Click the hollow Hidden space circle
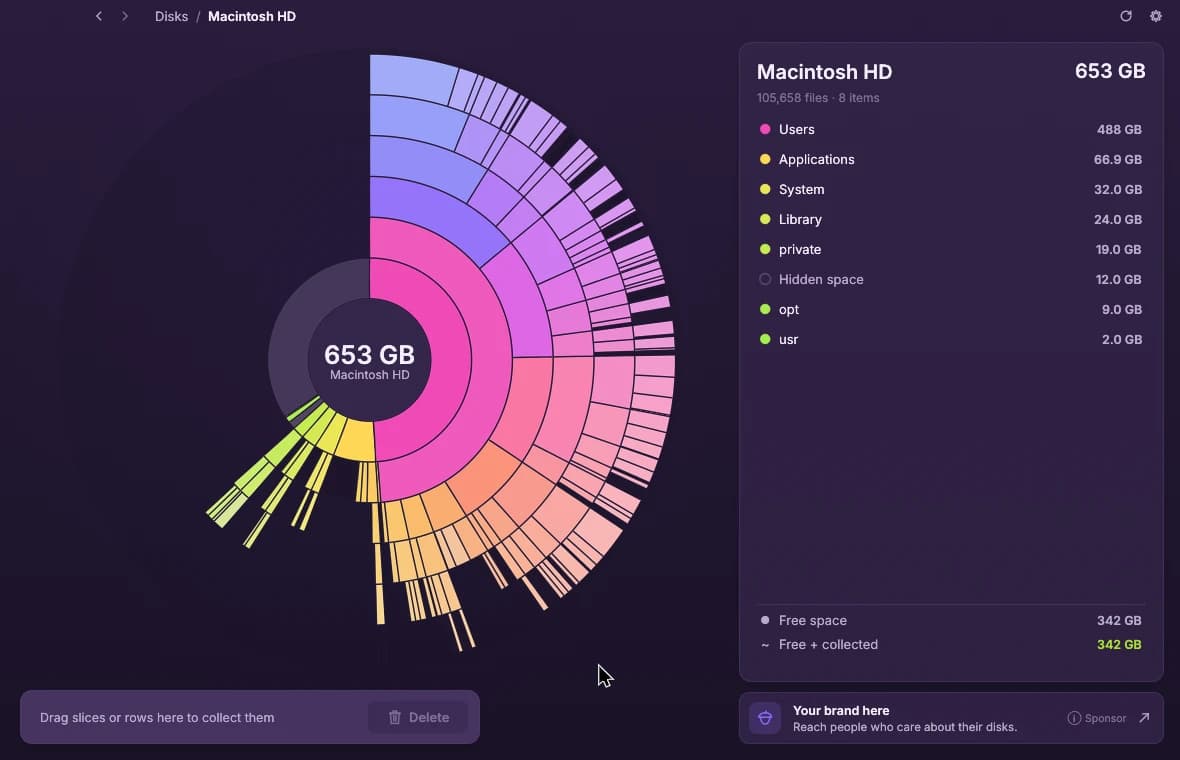The height and width of the screenshot is (760, 1180). (765, 279)
